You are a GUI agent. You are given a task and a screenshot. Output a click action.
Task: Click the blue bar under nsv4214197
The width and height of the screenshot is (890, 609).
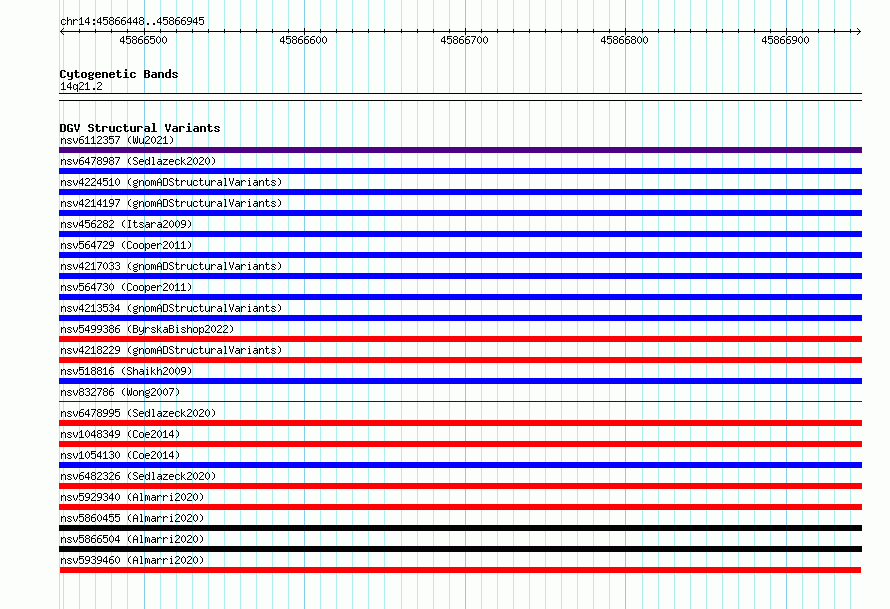tap(460, 213)
